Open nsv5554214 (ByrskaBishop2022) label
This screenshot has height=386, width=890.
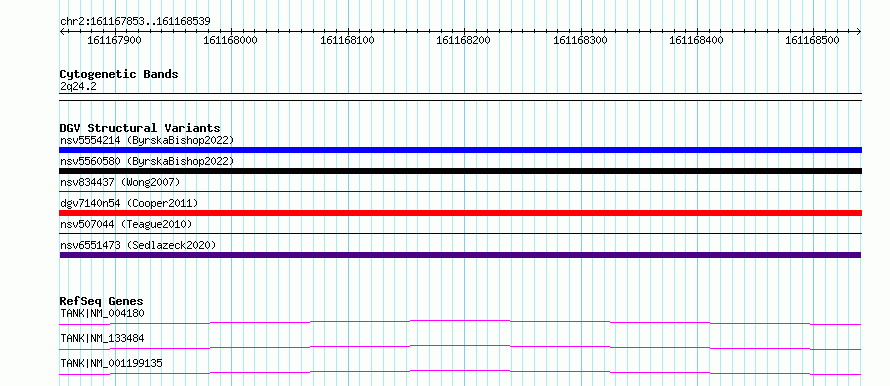pyautogui.click(x=147, y=140)
